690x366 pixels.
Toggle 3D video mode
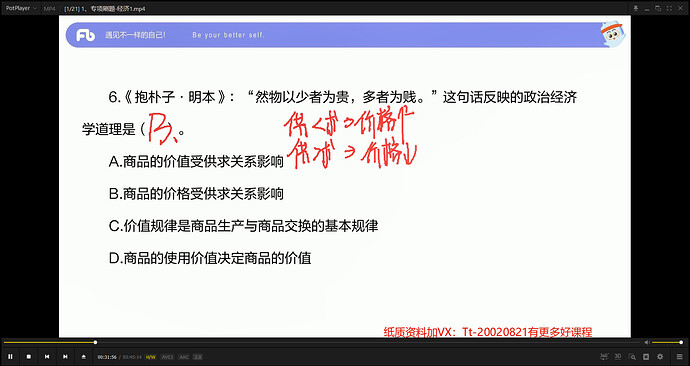point(618,356)
